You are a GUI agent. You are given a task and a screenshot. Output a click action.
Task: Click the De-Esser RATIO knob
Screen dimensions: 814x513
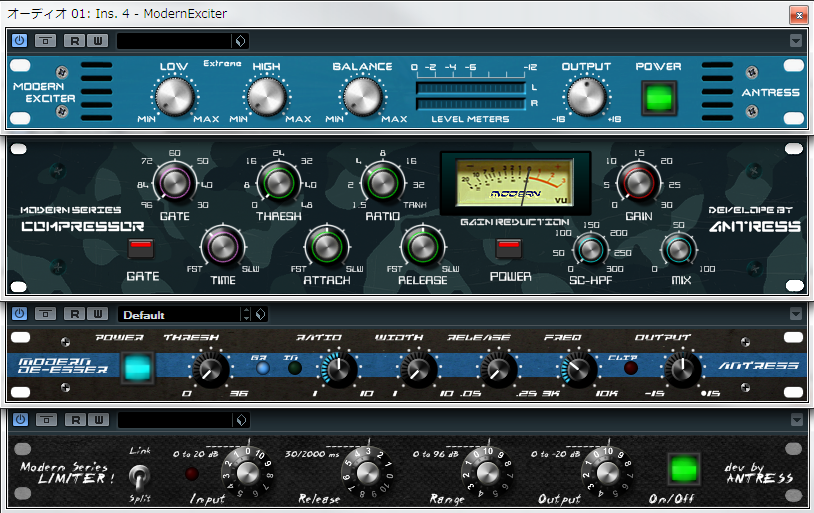[339, 369]
